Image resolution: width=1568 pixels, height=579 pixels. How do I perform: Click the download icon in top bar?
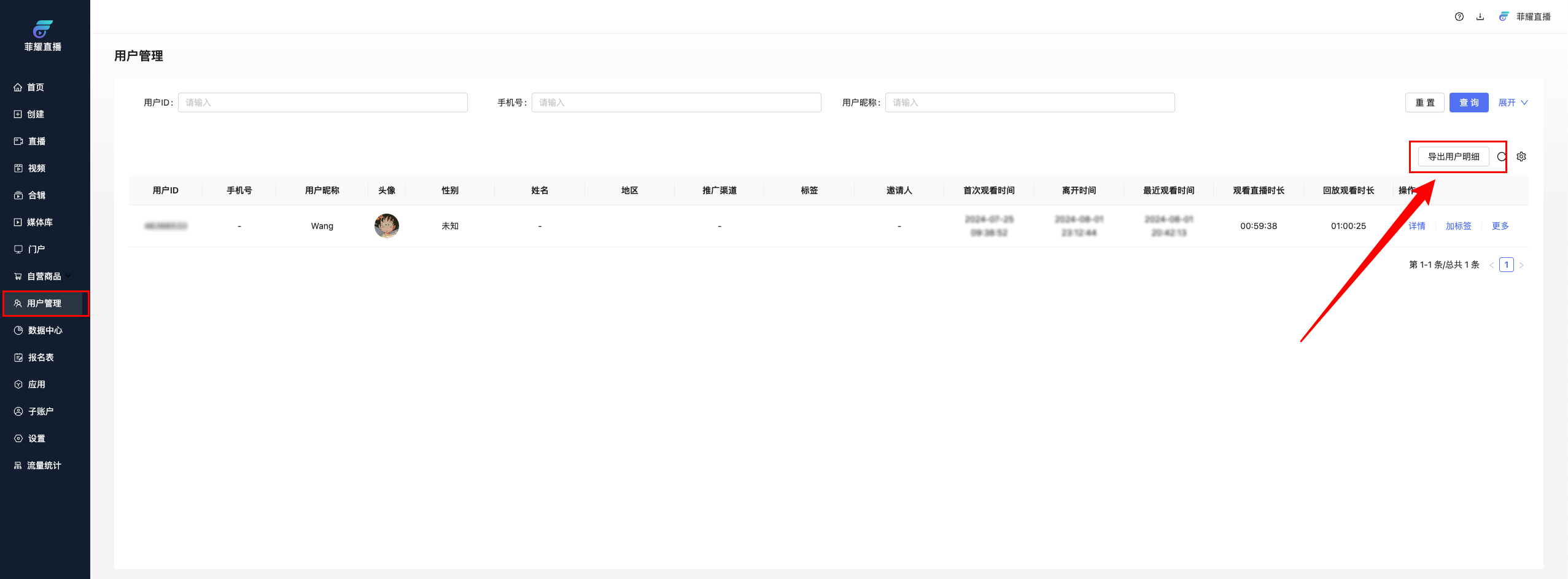click(1480, 17)
